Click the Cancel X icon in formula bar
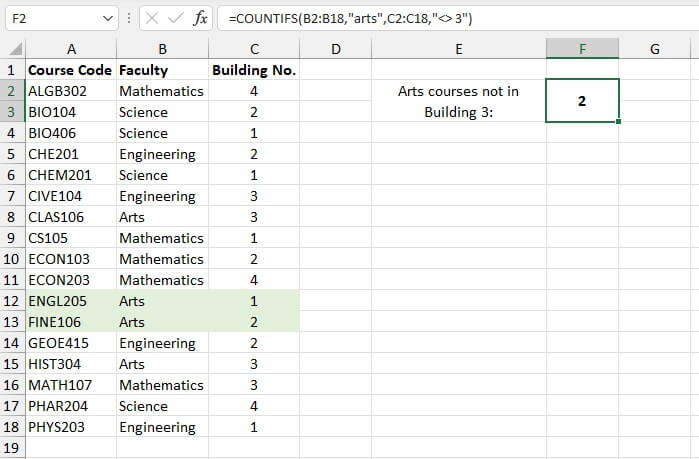 click(153, 19)
